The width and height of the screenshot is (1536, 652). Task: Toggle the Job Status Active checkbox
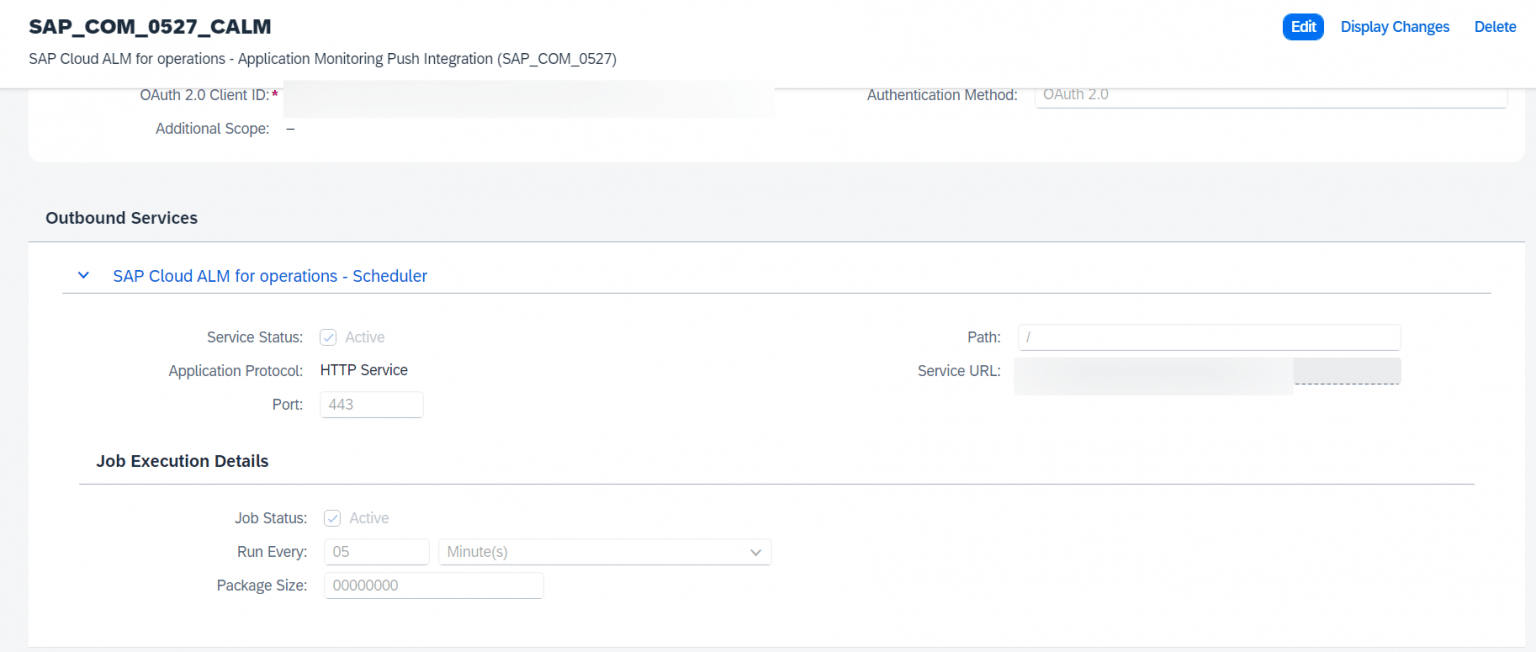point(332,518)
